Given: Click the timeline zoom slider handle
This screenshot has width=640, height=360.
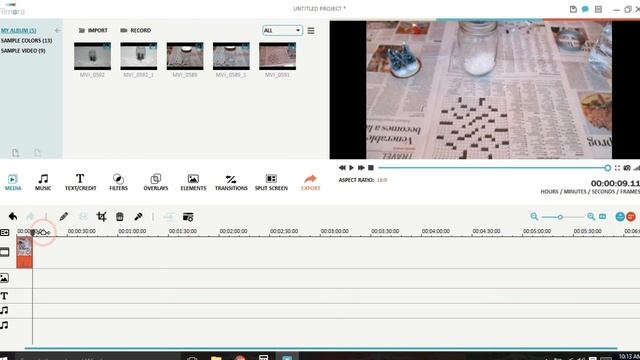Looking at the screenshot, I should point(560,217).
